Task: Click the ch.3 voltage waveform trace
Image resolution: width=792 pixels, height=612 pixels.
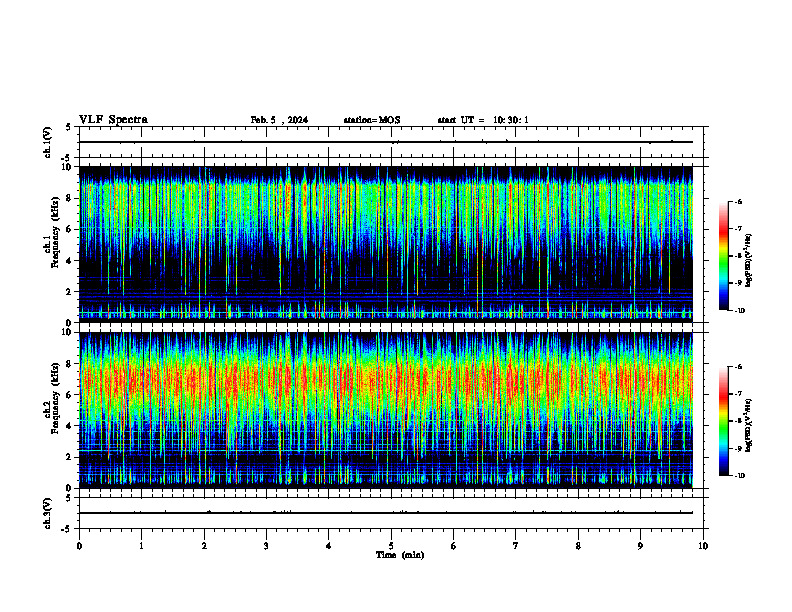Action: pos(386,513)
